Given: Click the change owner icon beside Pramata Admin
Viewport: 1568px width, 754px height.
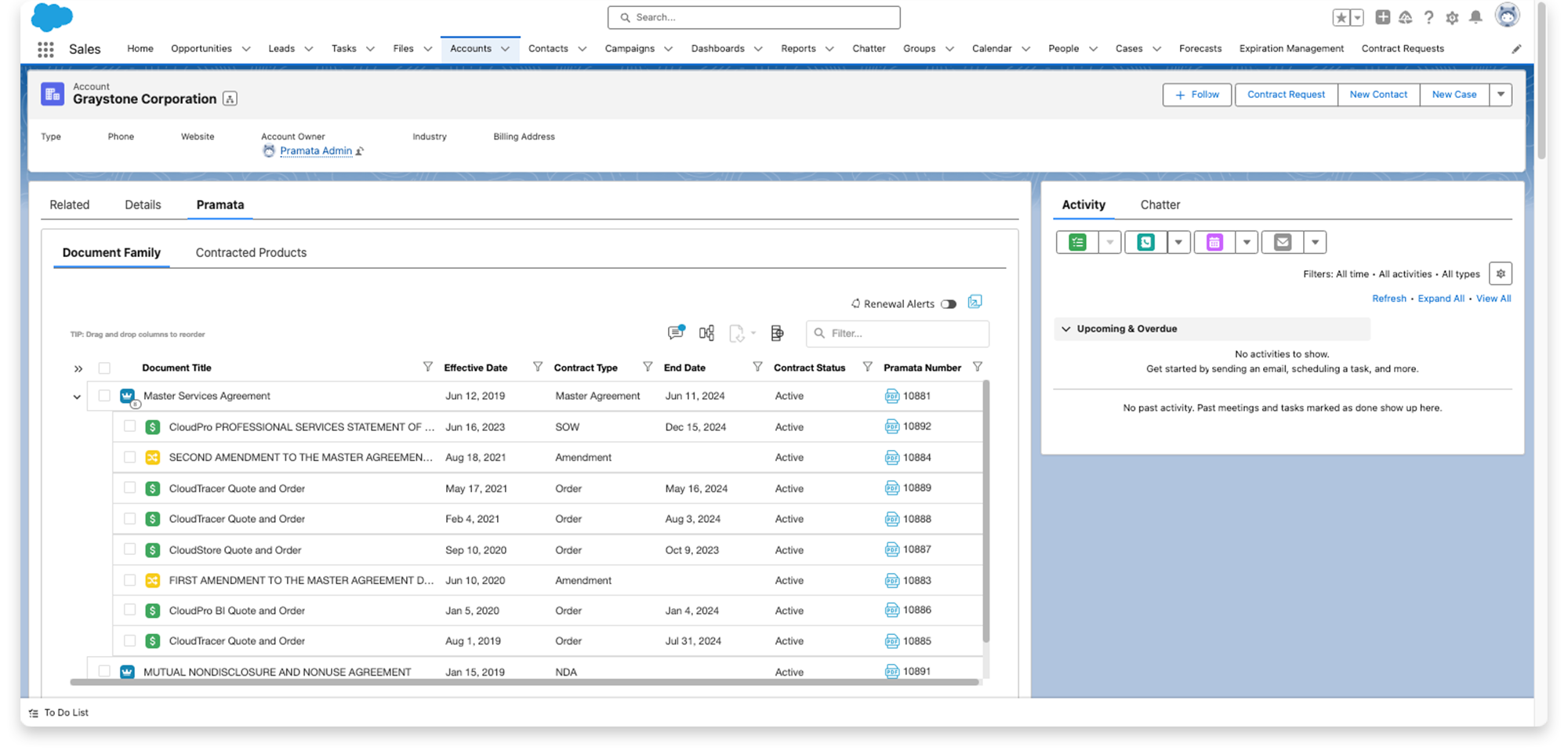Looking at the screenshot, I should coord(360,151).
